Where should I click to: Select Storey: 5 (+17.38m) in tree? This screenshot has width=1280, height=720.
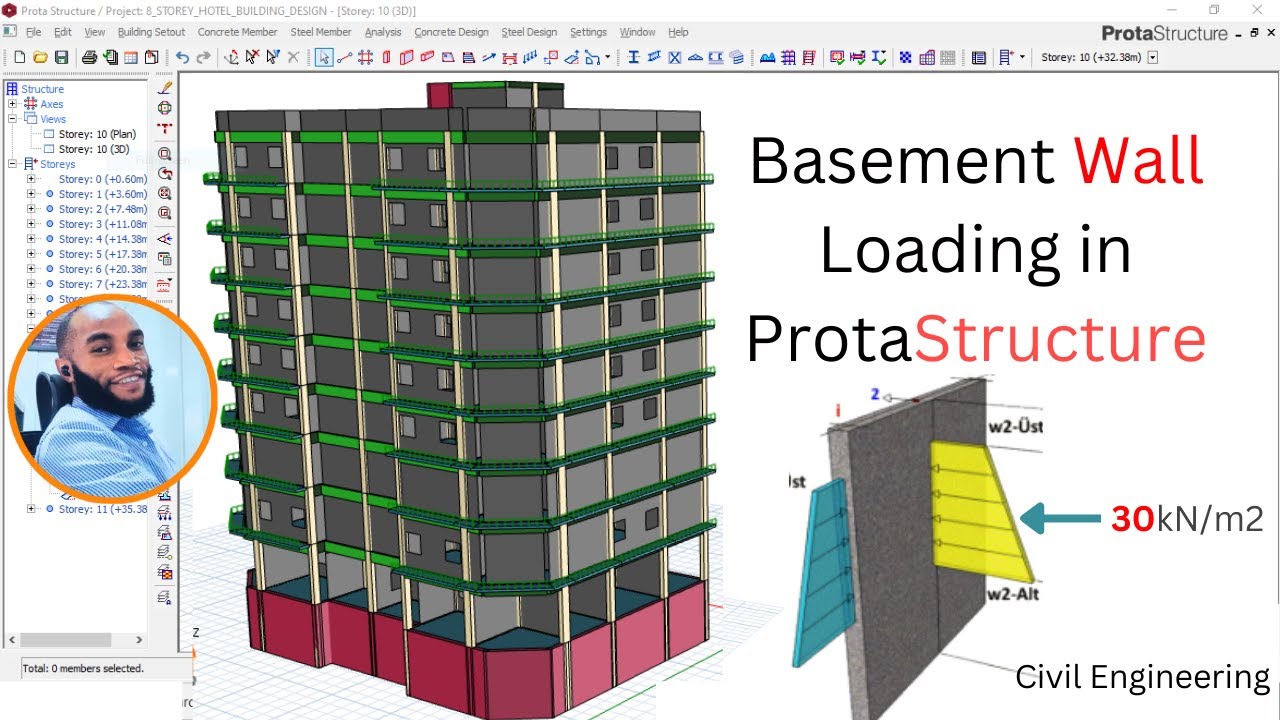[x=102, y=254]
